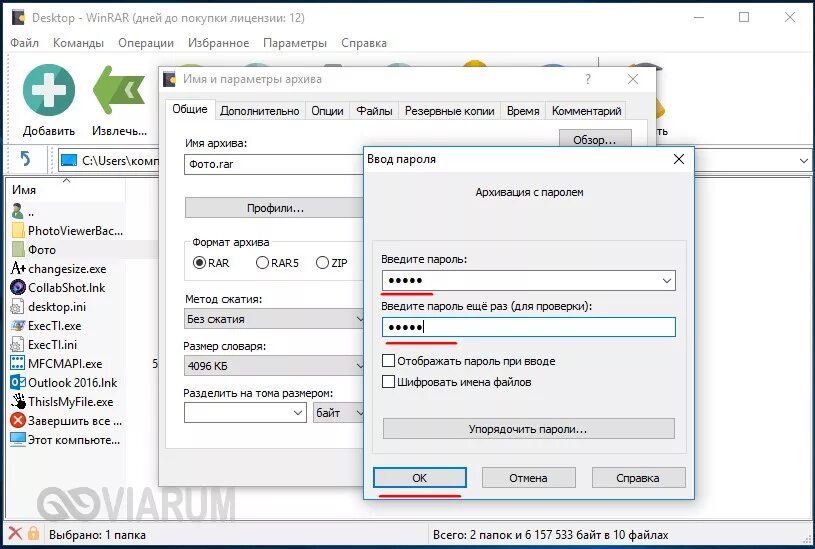Click Справка button in password dialog
The height and width of the screenshot is (549, 815).
tap(638, 478)
